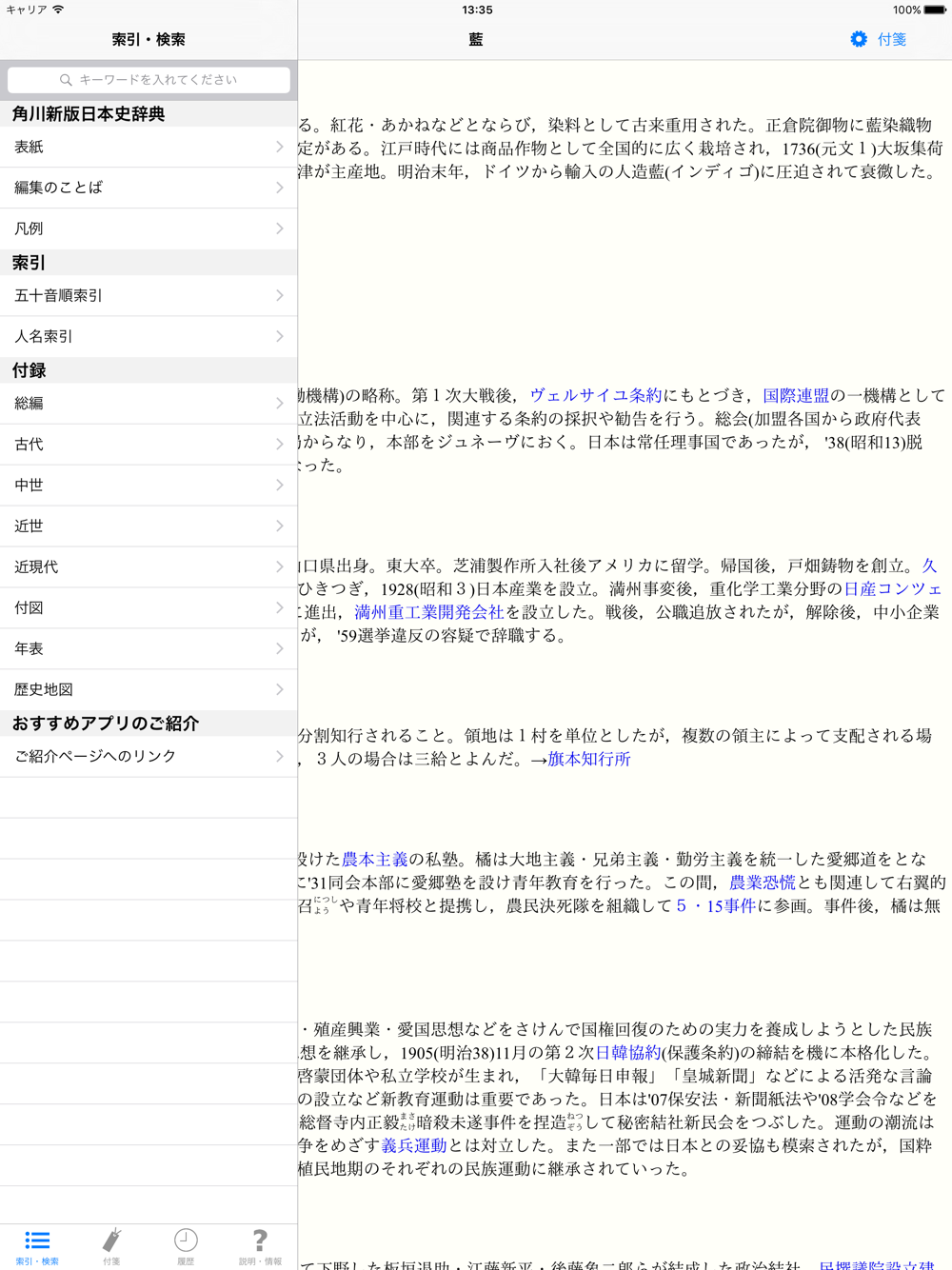Viewport: 952px width, 1270px height.
Task: Follow the 5・15事件 link
Action: 716,905
